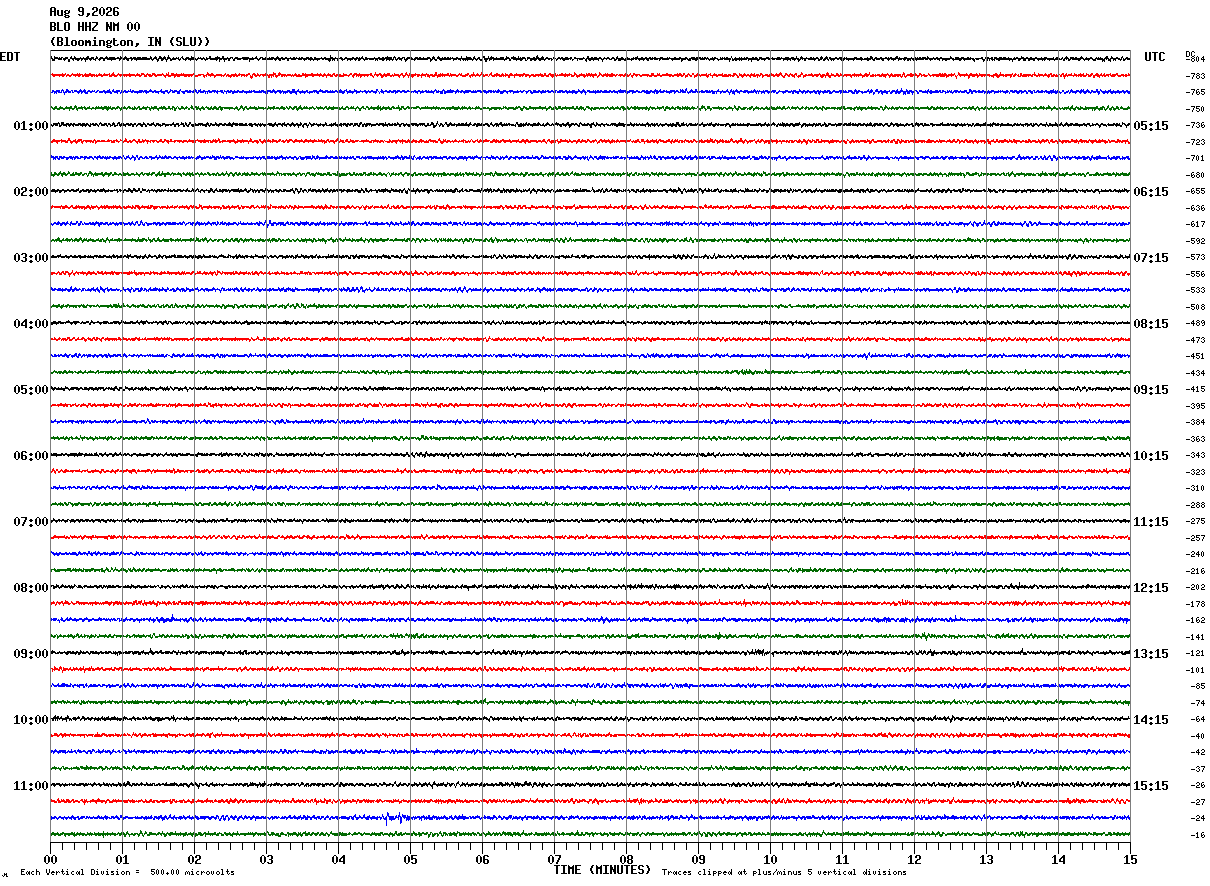
Task: Click the 11:00 EDT row label
Action: tap(31, 786)
